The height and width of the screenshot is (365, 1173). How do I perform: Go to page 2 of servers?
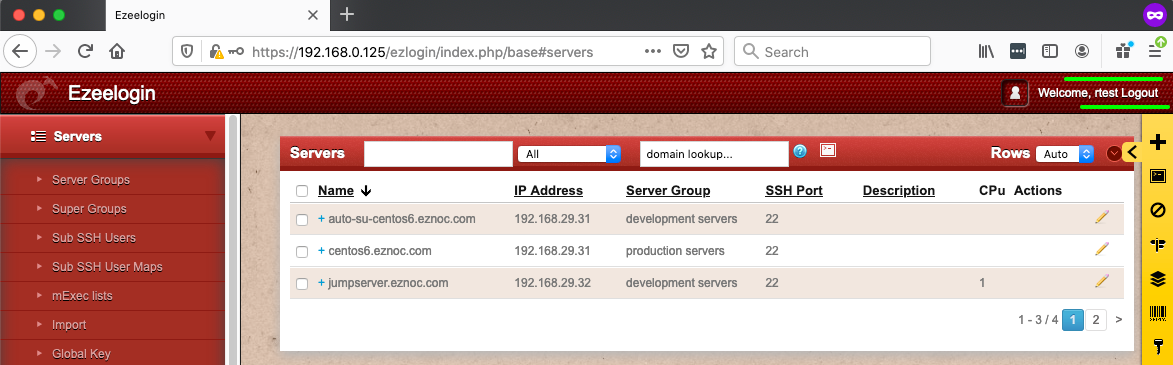pos(1095,320)
